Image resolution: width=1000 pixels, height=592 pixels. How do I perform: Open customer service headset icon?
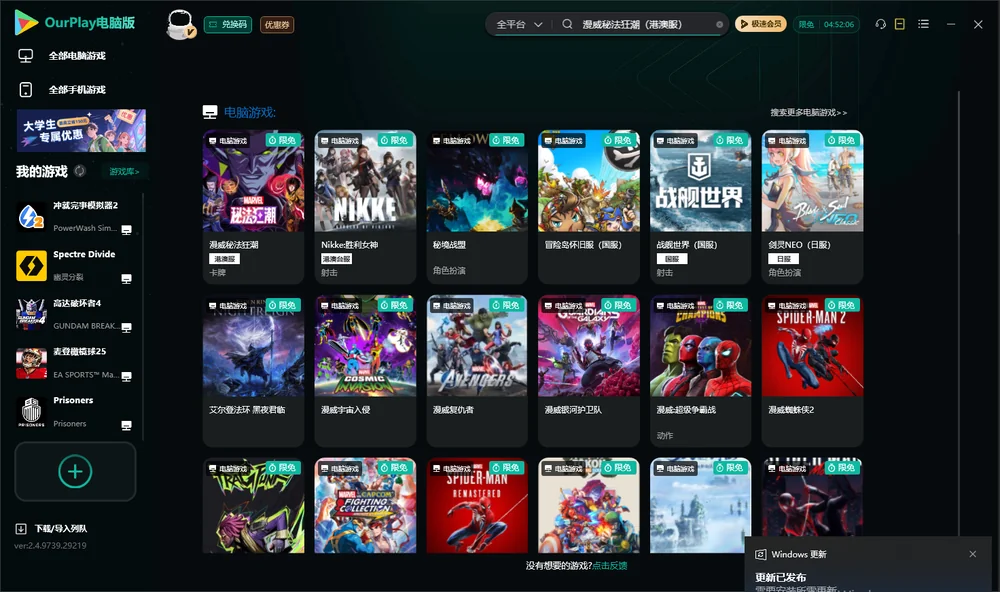(880, 24)
